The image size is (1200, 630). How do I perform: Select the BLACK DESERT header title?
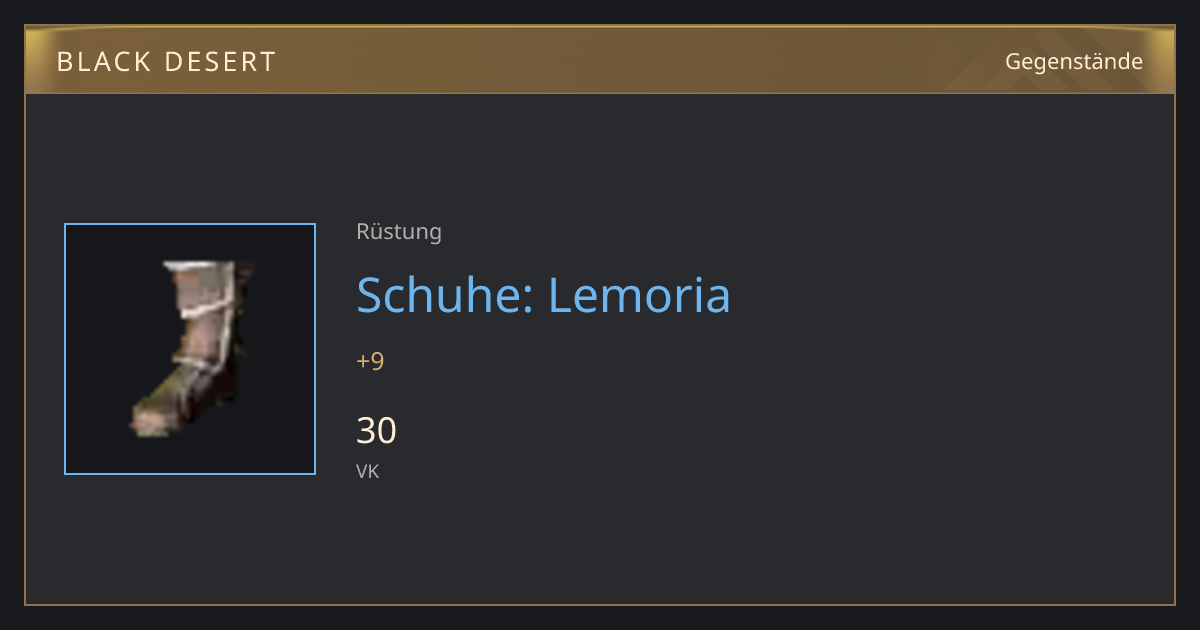(x=166, y=62)
